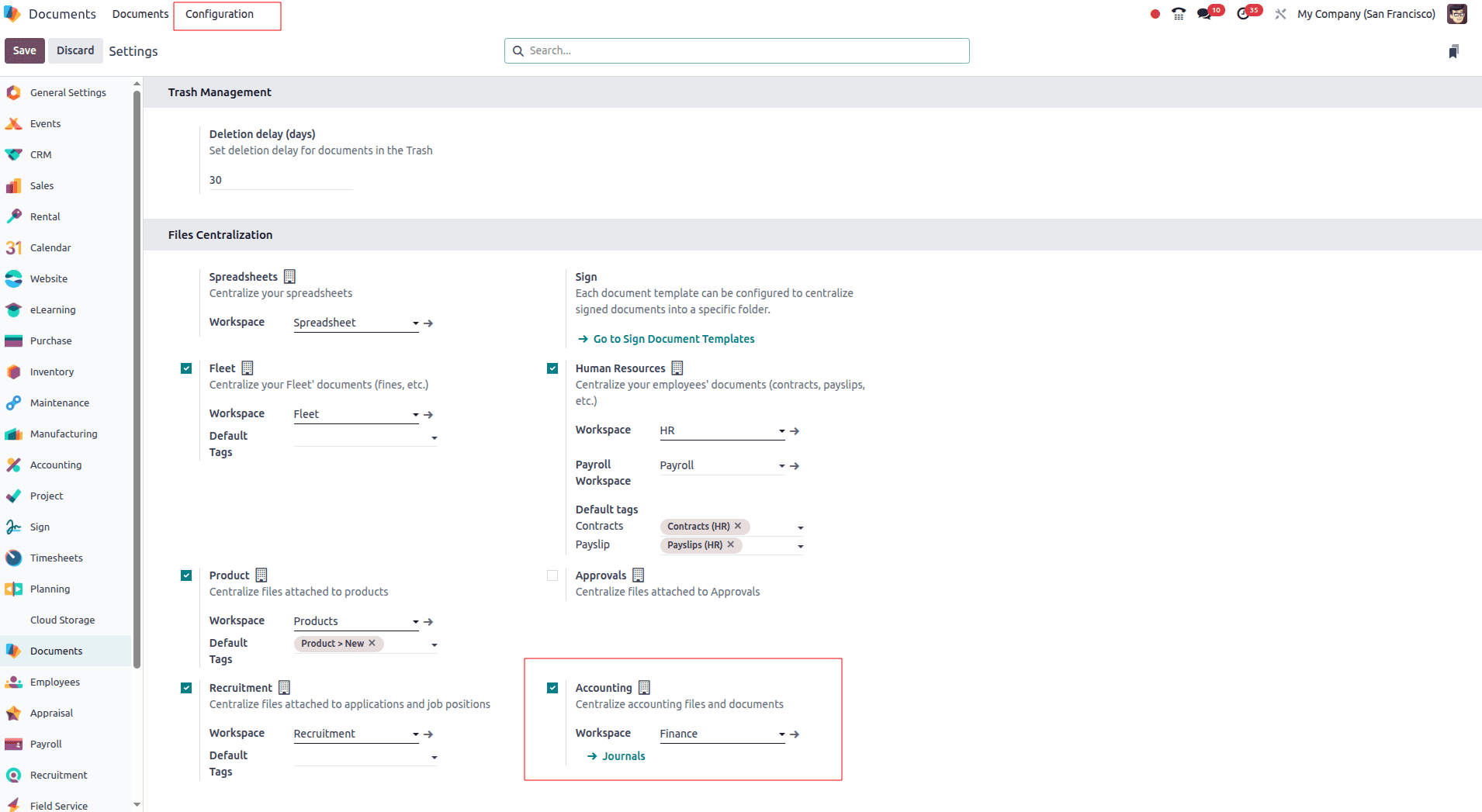This screenshot has height=812, width=1482.
Task: Select the CRM settings section
Action: (x=39, y=154)
